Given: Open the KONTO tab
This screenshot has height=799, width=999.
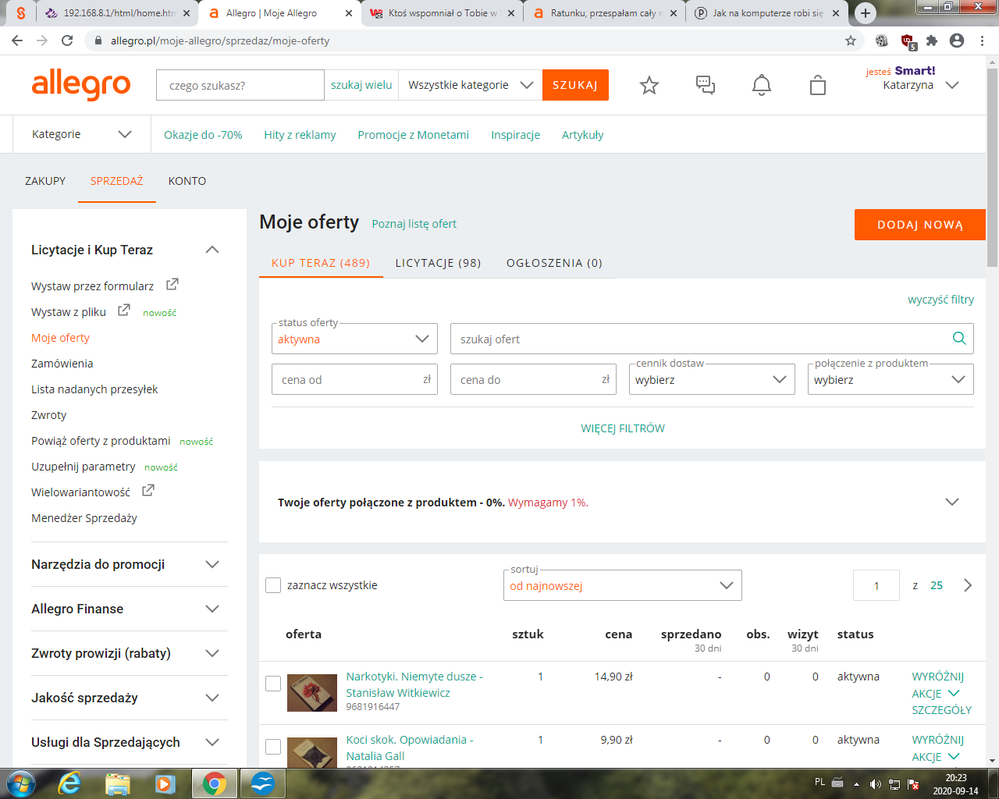Looking at the screenshot, I should click(187, 181).
